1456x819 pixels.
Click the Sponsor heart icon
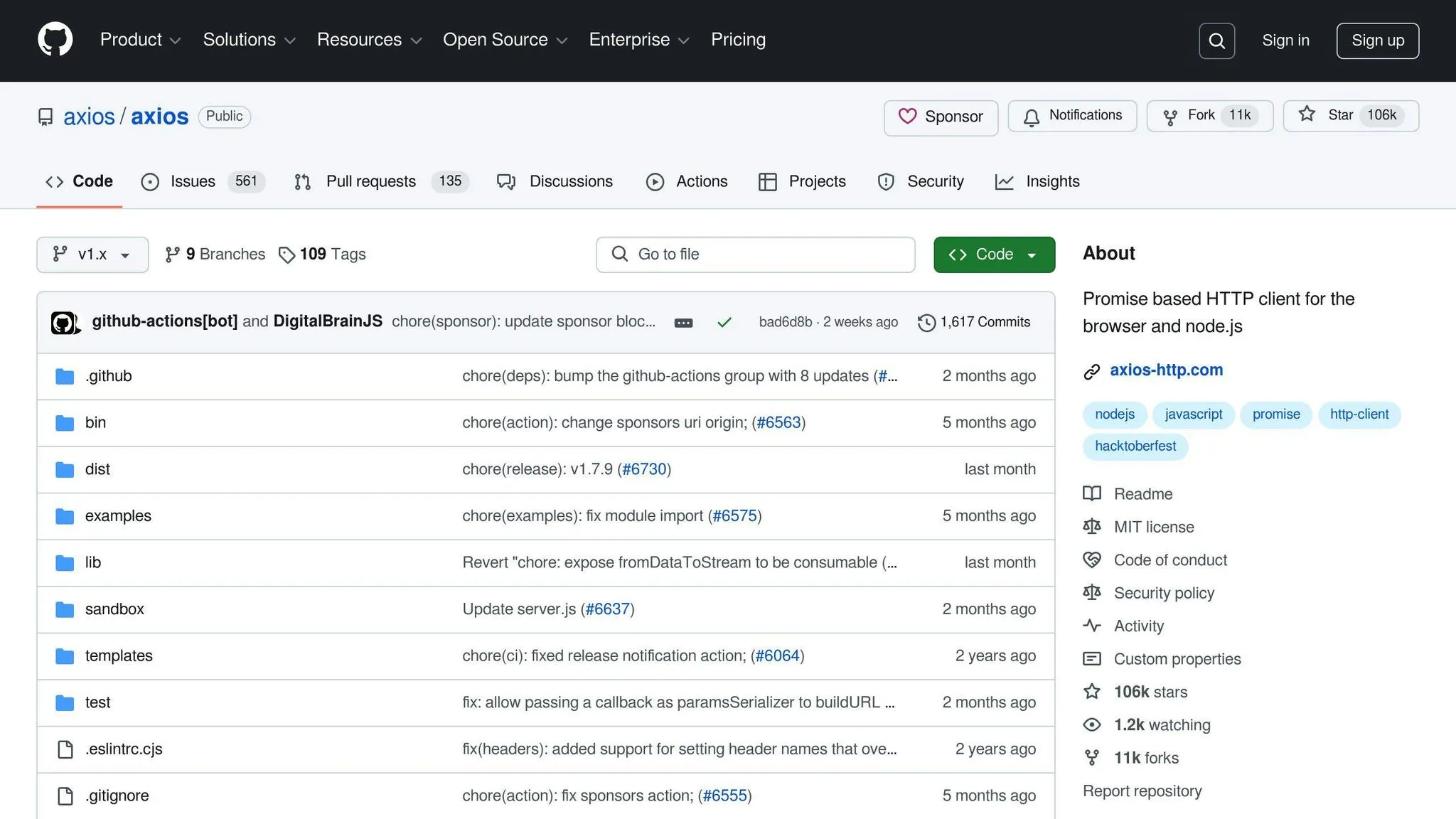coord(907,116)
